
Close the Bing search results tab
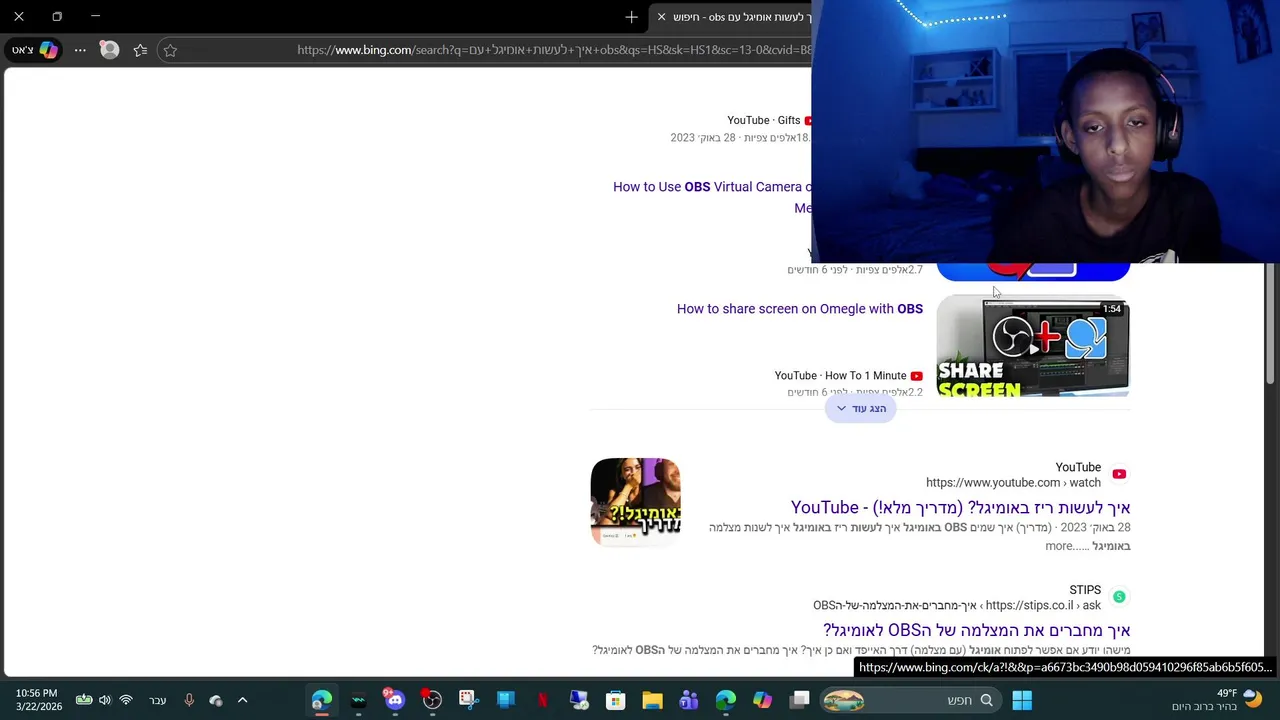tap(661, 17)
